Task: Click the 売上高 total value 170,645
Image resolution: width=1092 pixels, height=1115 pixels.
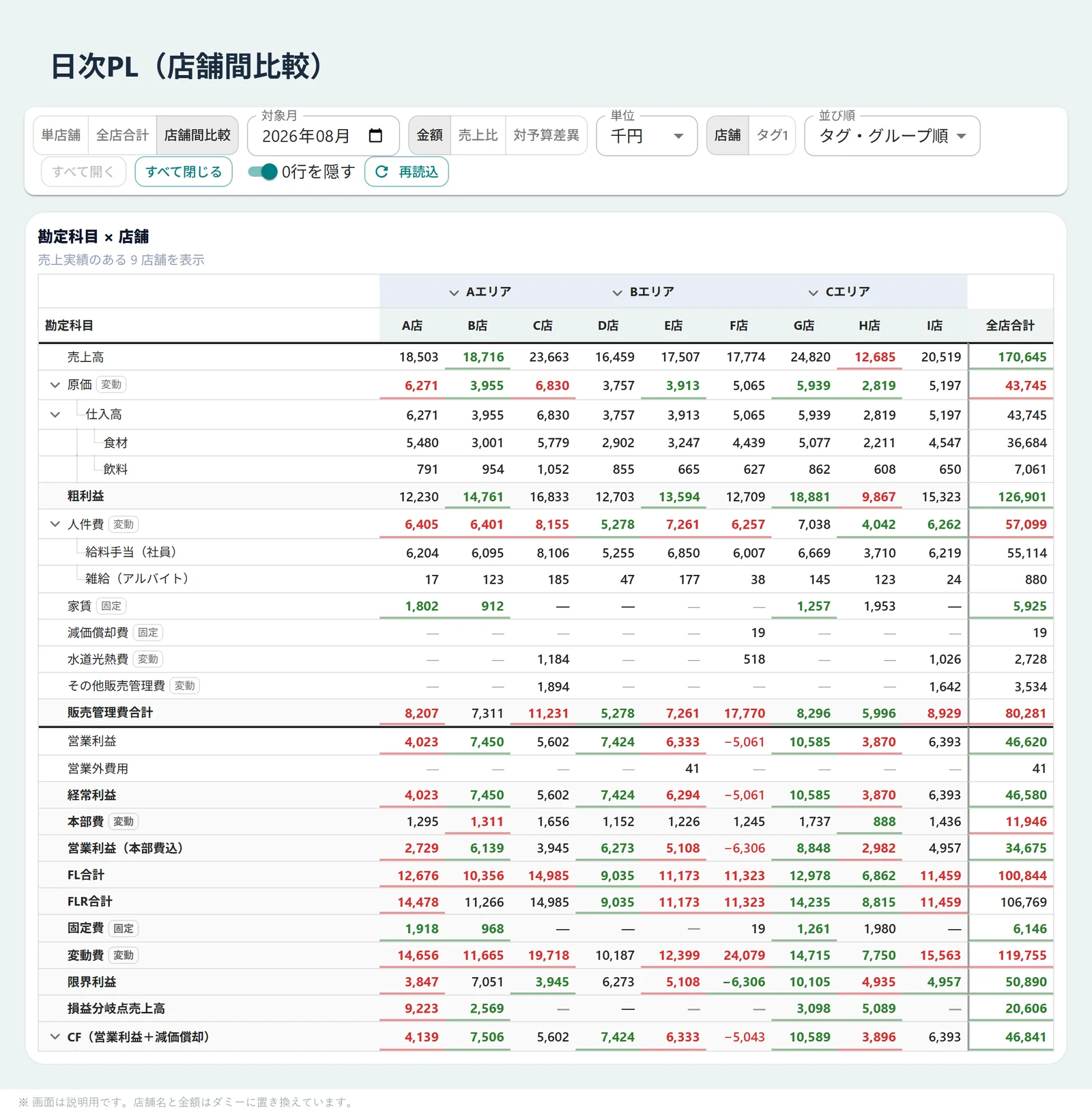Action: coord(1022,357)
